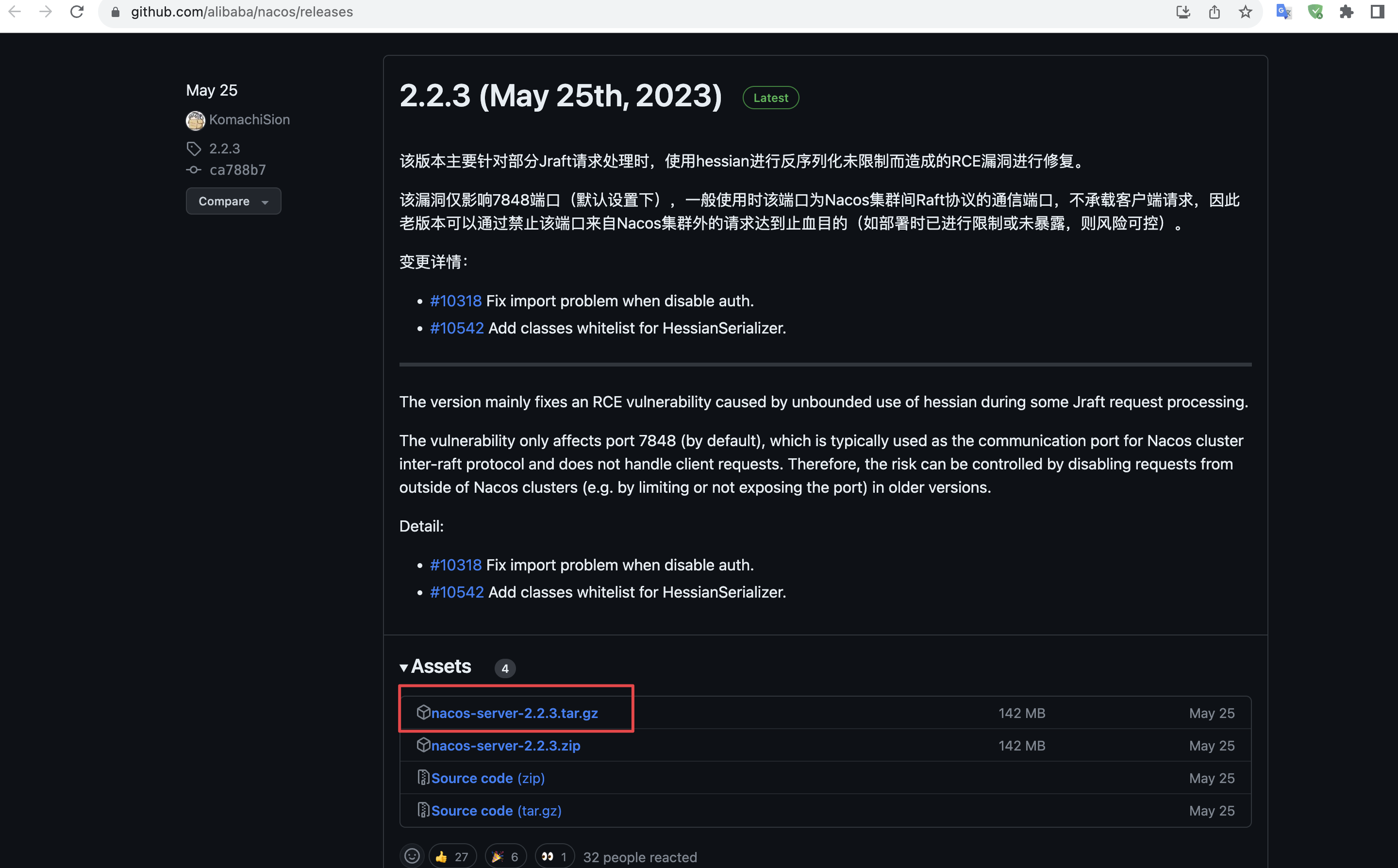Click the browser back arrow
The image size is (1398, 868).
tap(15, 12)
